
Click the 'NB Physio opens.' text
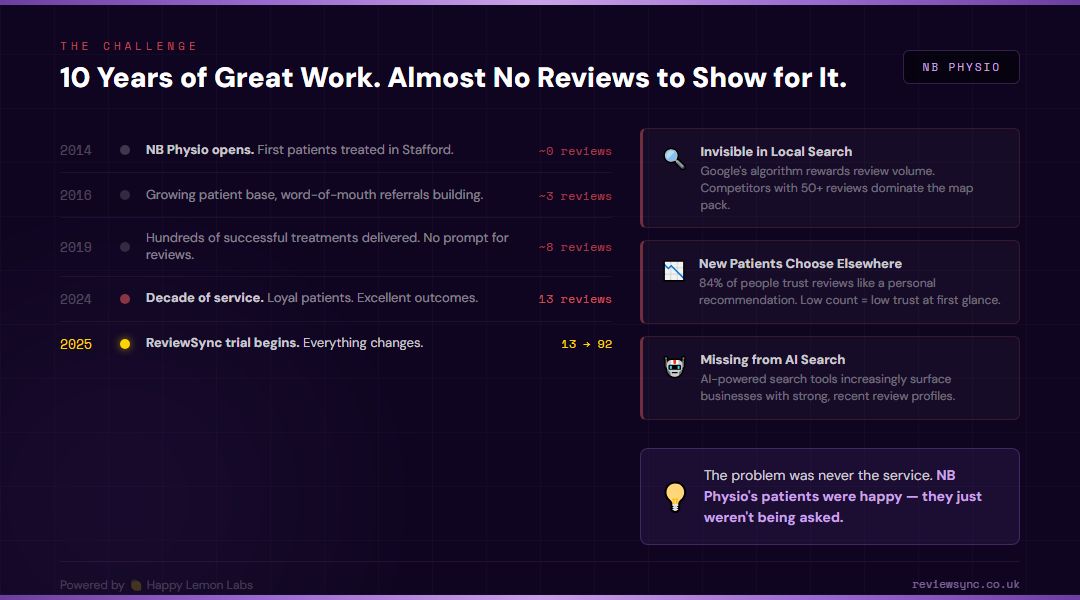(200, 149)
